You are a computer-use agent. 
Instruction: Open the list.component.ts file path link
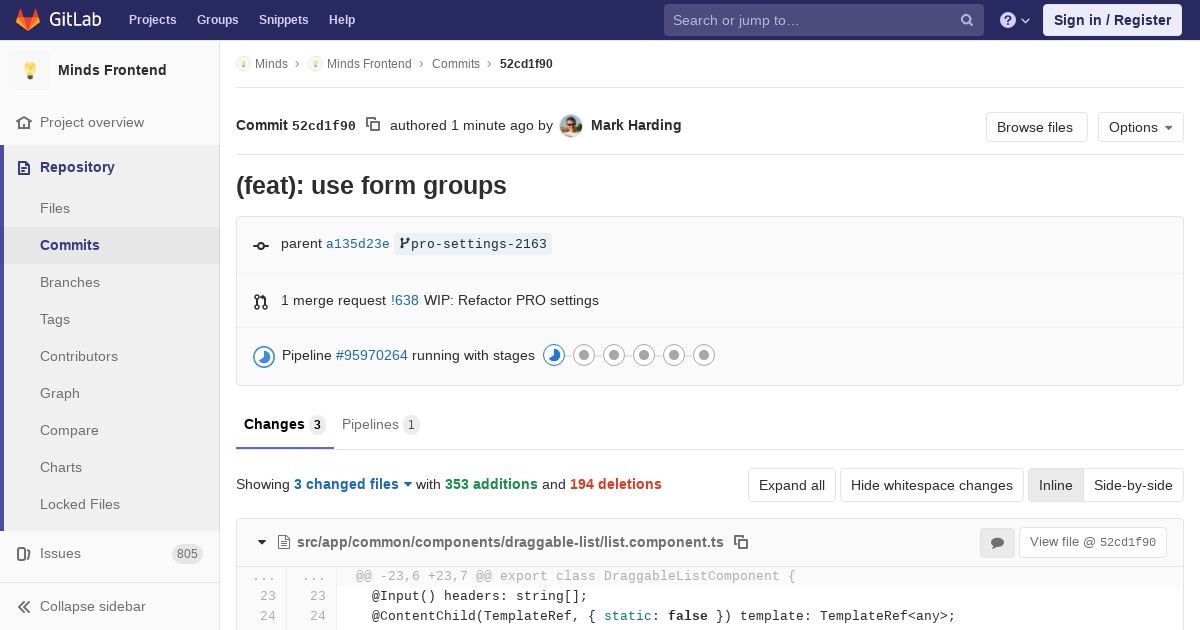coord(510,542)
